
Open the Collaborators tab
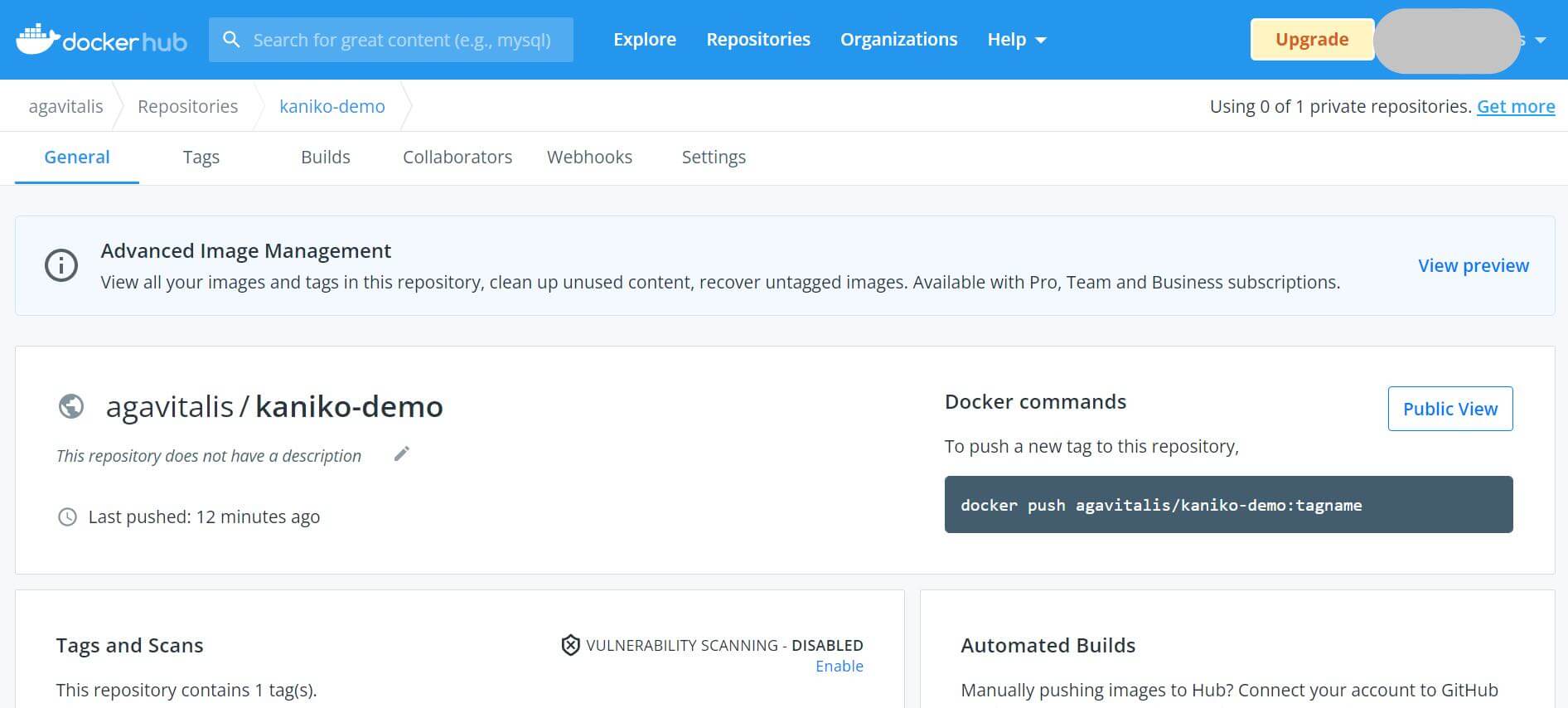point(457,158)
